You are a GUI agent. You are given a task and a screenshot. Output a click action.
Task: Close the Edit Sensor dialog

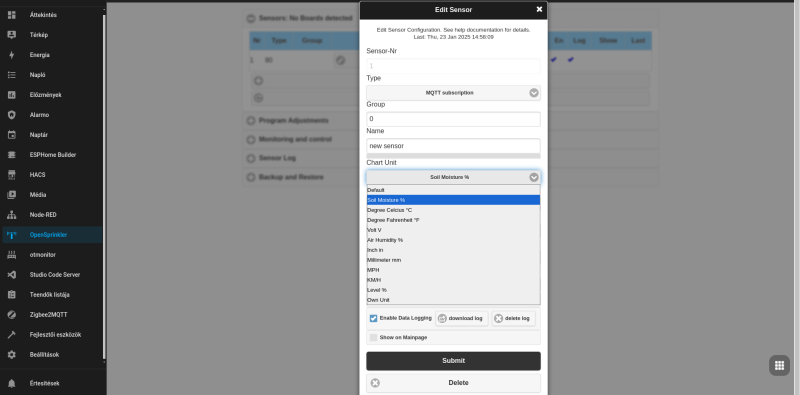539,9
